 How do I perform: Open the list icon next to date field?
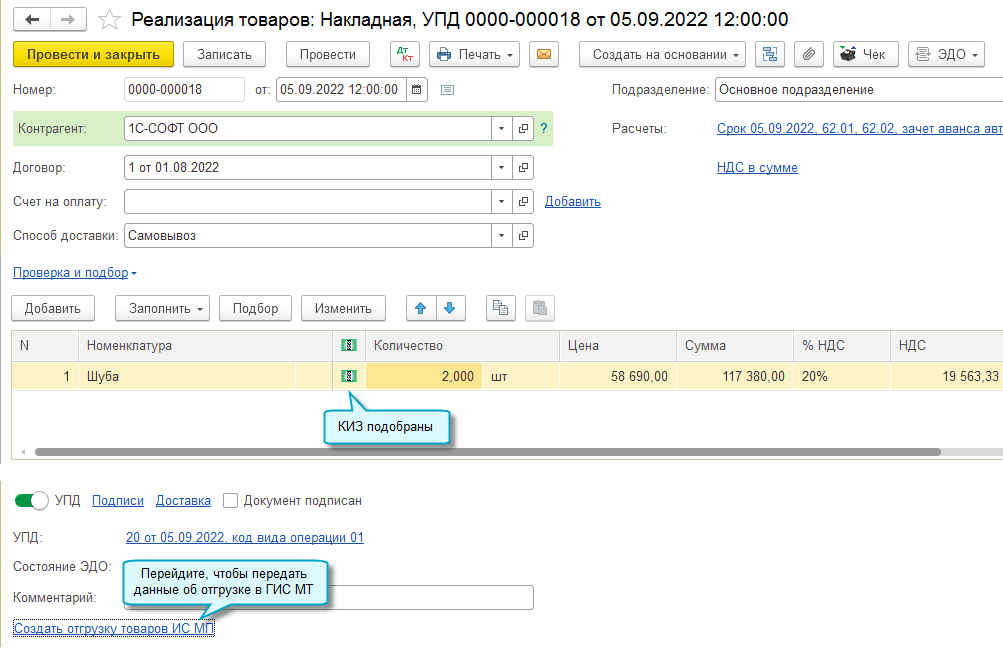447,90
